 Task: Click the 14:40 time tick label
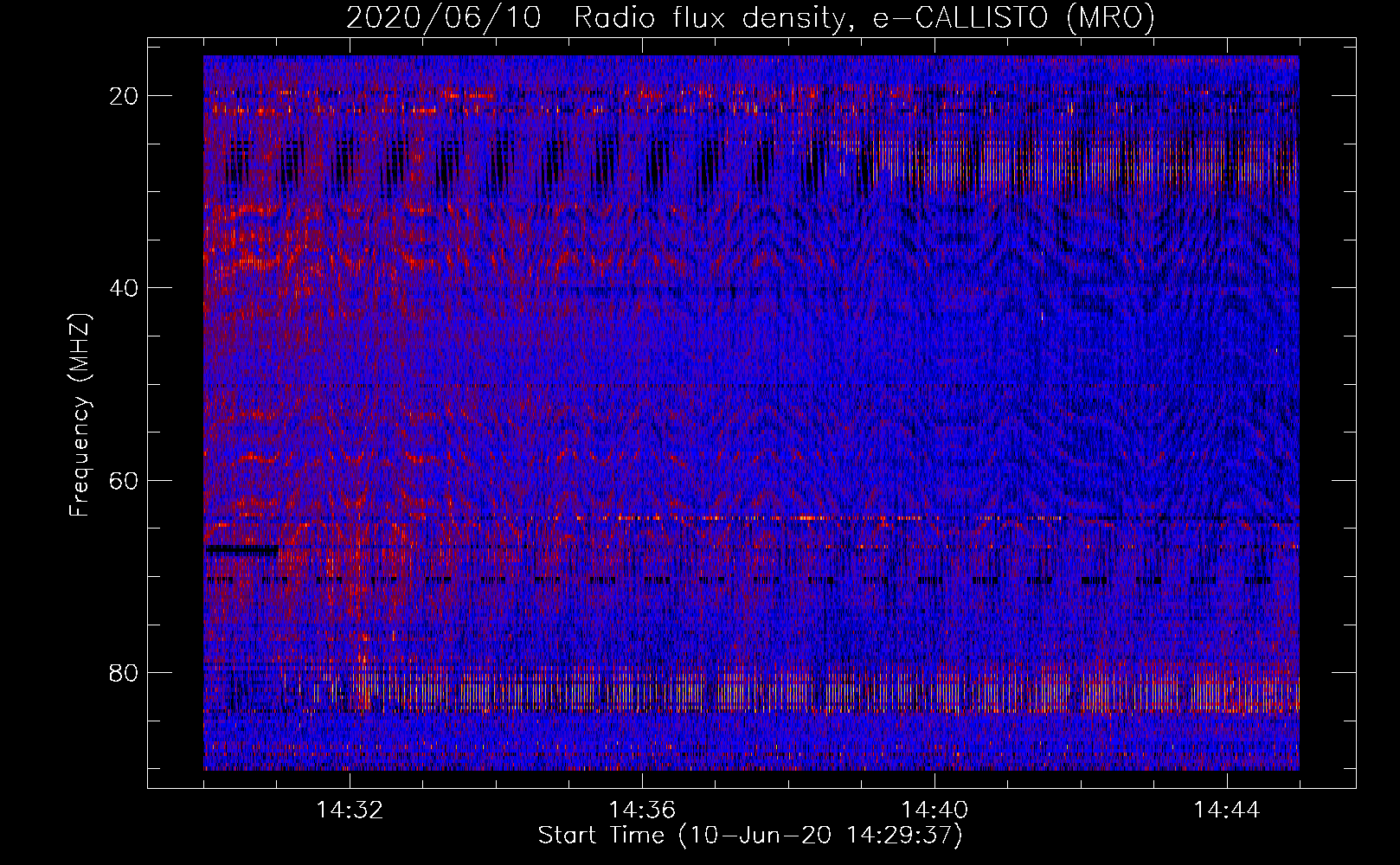click(x=934, y=811)
